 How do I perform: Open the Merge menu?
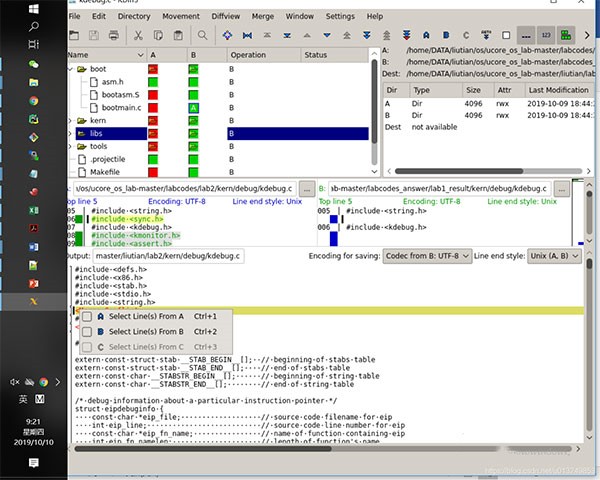pos(262,16)
